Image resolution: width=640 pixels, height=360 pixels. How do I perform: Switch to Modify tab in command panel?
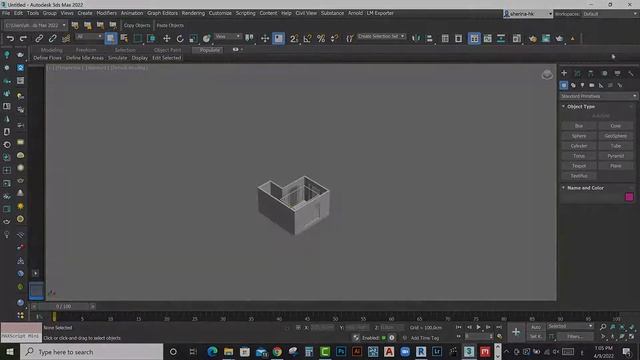578,73
